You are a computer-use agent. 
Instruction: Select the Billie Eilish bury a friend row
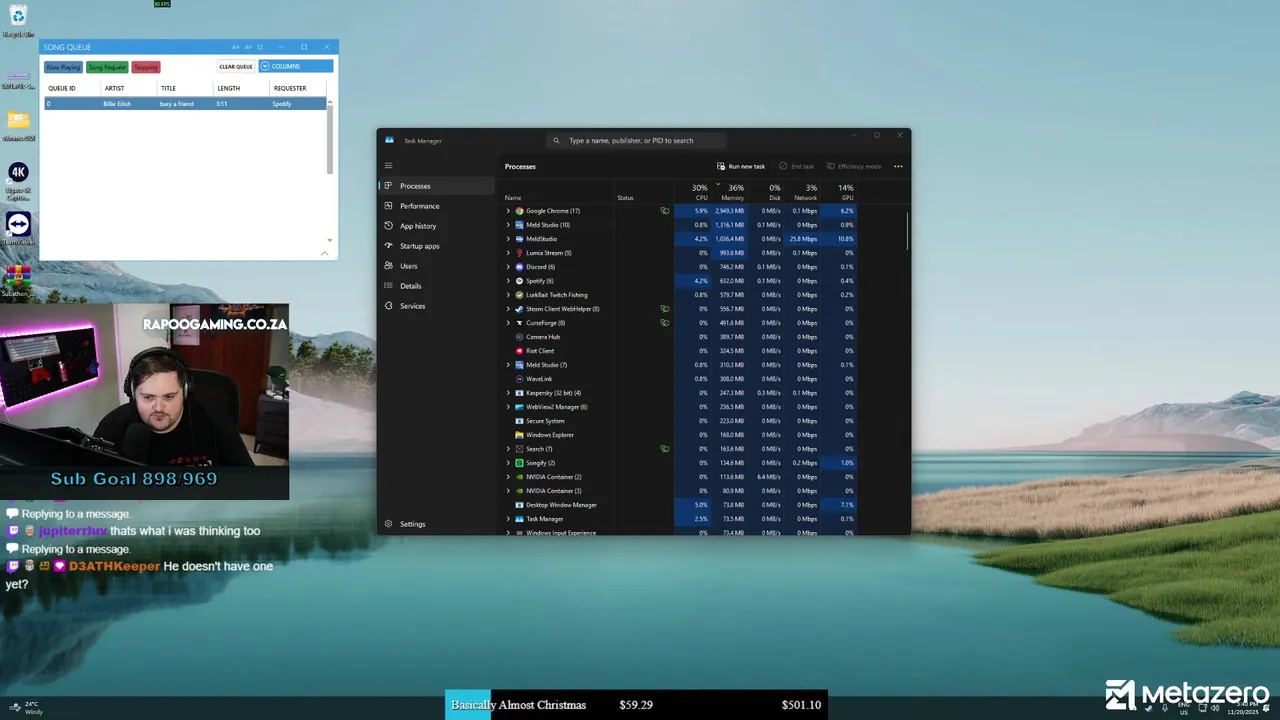pos(185,104)
